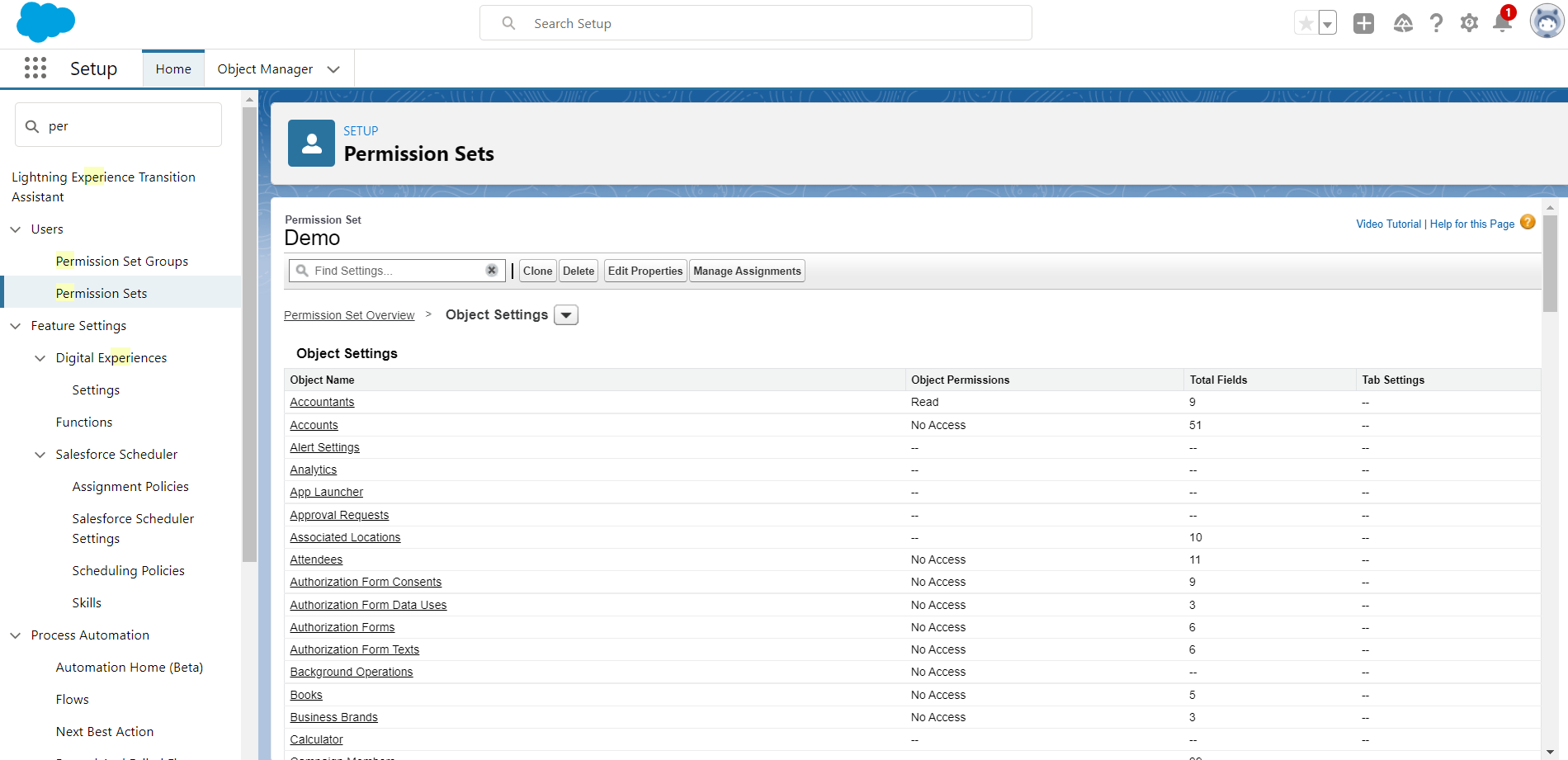Expand the Object Manager tab menu chevron
The width and height of the screenshot is (1568, 760).
click(333, 69)
